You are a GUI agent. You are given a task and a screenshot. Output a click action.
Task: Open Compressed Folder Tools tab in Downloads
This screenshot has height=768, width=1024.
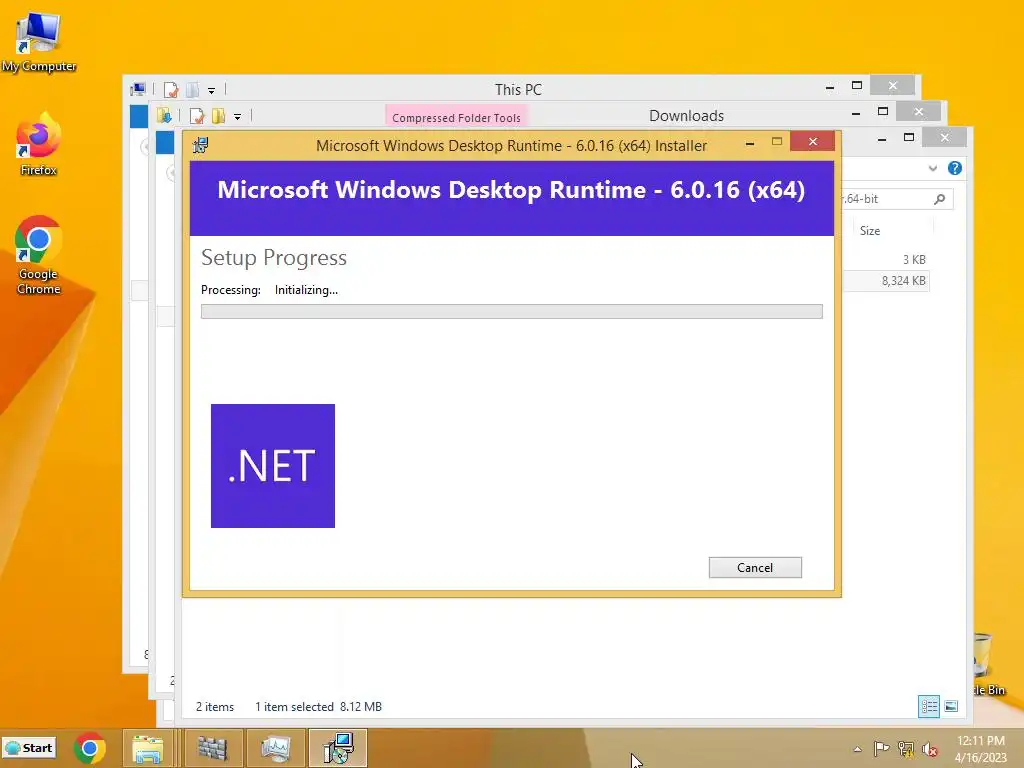[x=456, y=118]
